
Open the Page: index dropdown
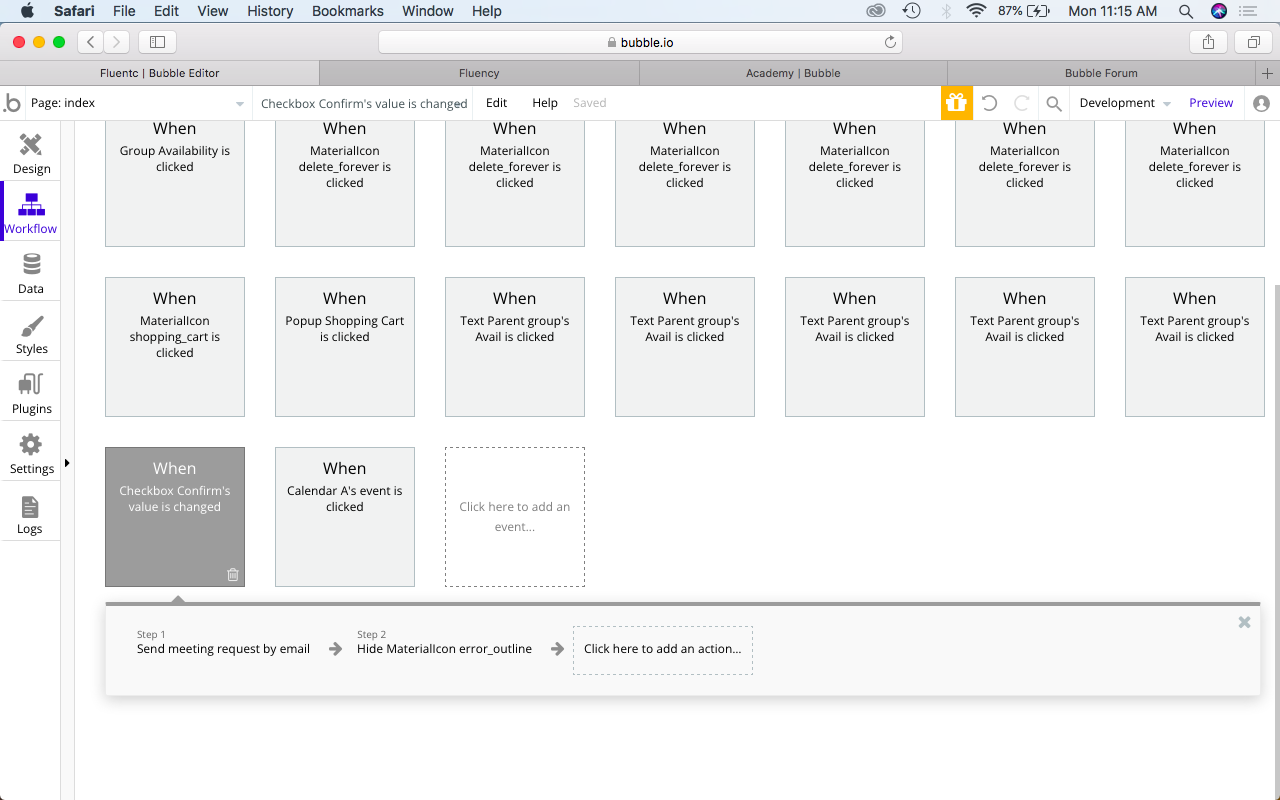[x=138, y=103]
